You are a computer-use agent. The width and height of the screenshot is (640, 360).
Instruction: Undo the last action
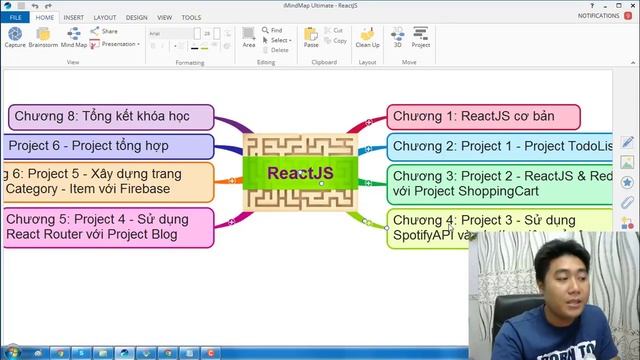35,6
